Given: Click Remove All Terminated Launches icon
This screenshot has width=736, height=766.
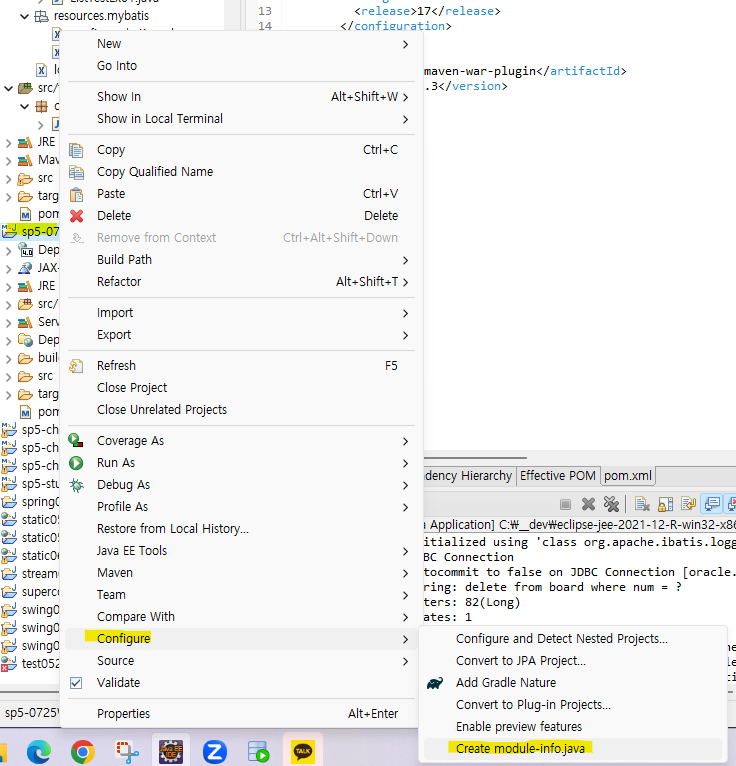Looking at the screenshot, I should point(611,504).
